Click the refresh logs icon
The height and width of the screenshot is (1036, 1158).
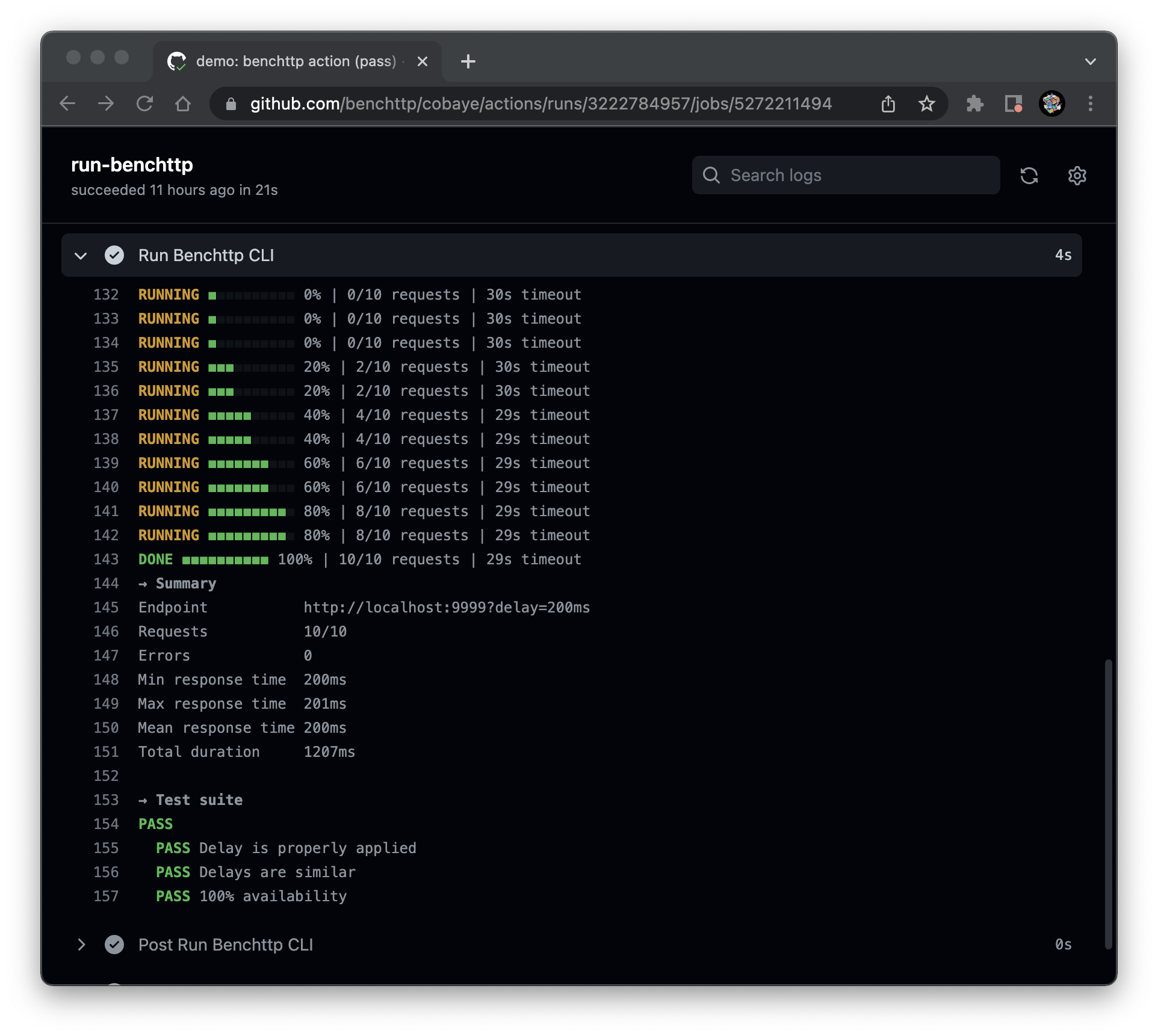click(1029, 176)
